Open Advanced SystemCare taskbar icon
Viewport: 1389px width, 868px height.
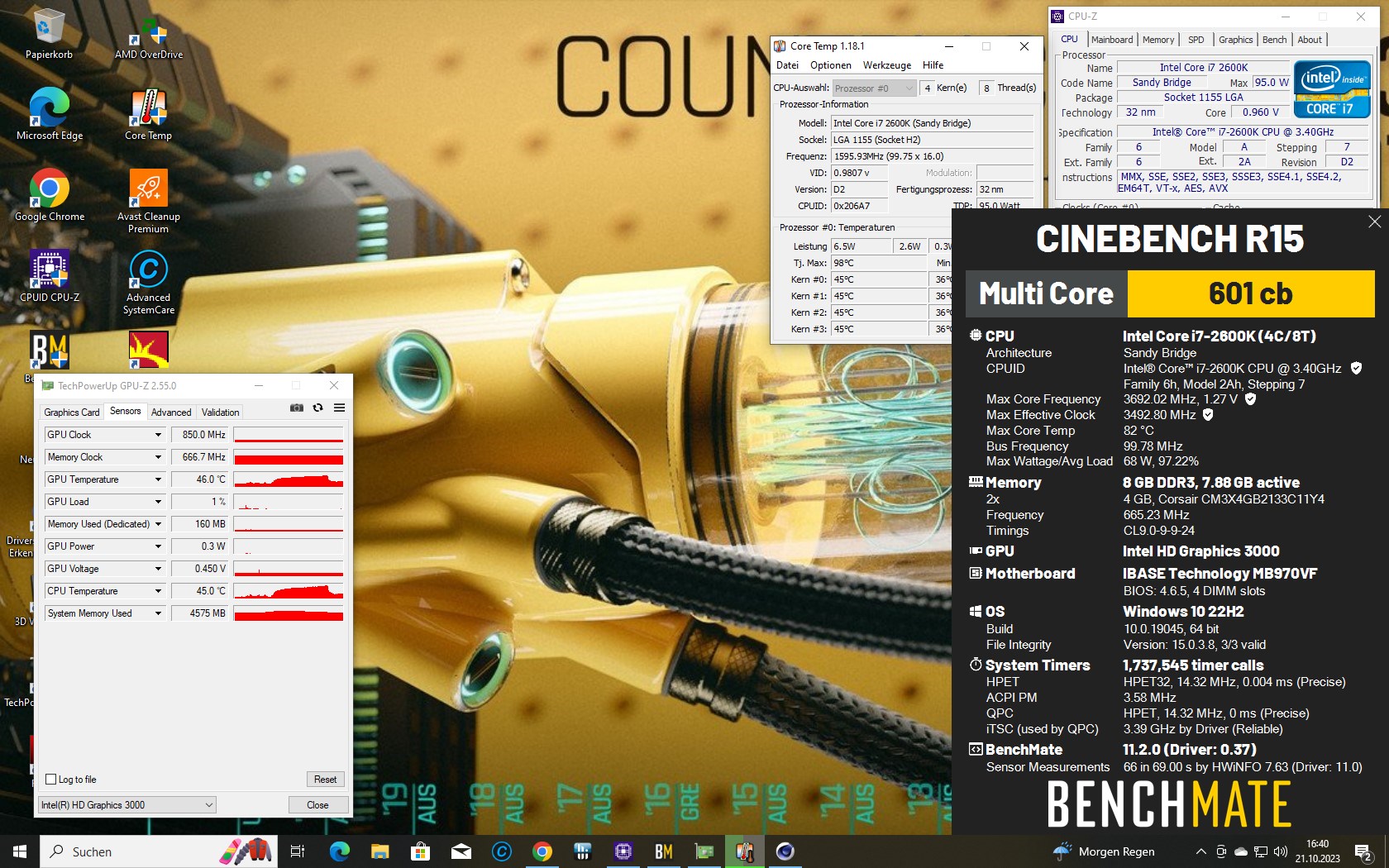pos(501,851)
